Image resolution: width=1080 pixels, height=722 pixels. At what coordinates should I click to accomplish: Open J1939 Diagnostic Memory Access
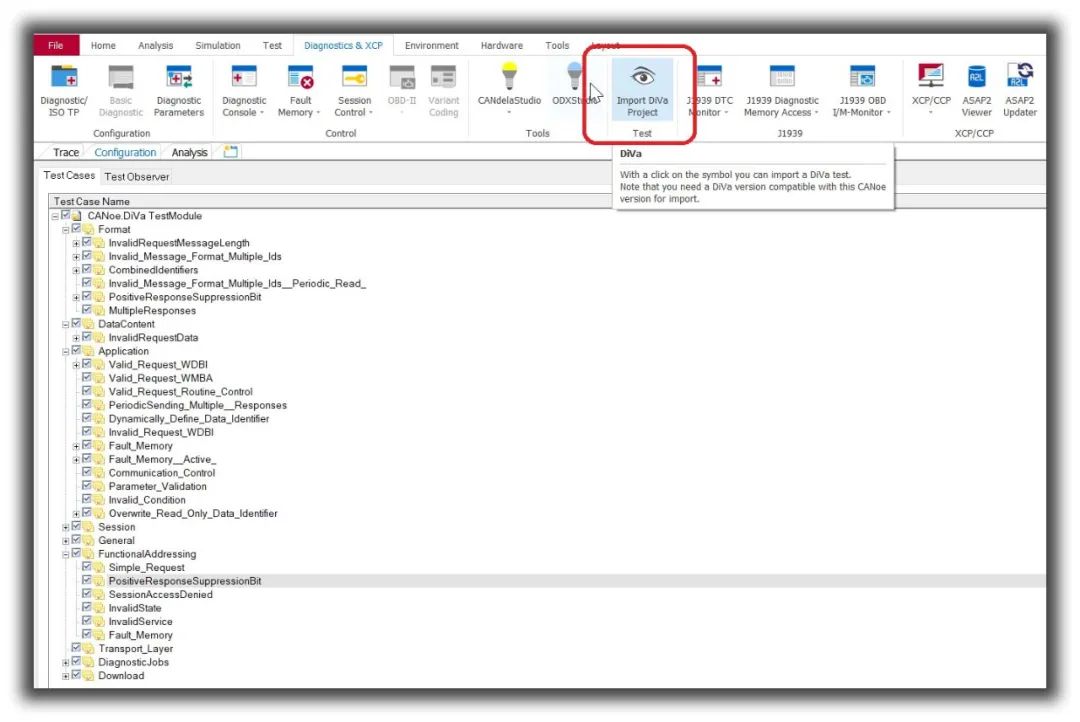(x=782, y=90)
